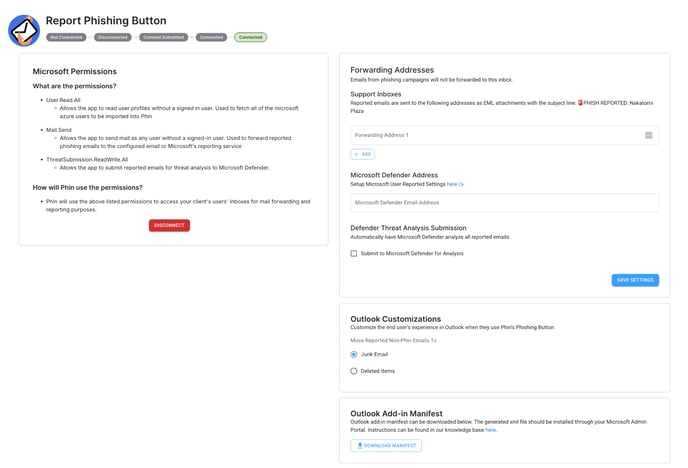This screenshot has height=468, width=688.
Task: Click the download icon on Download Manifest
Action: pyautogui.click(x=360, y=445)
